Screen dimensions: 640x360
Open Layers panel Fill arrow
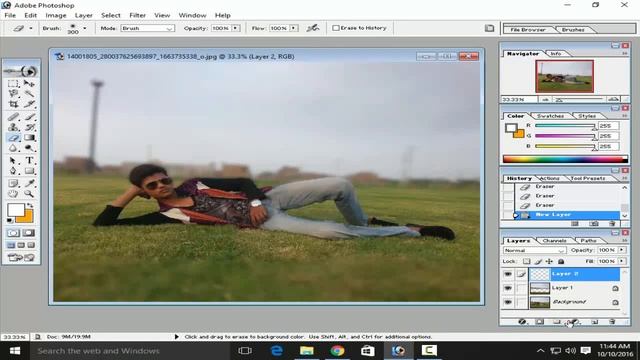[622, 261]
